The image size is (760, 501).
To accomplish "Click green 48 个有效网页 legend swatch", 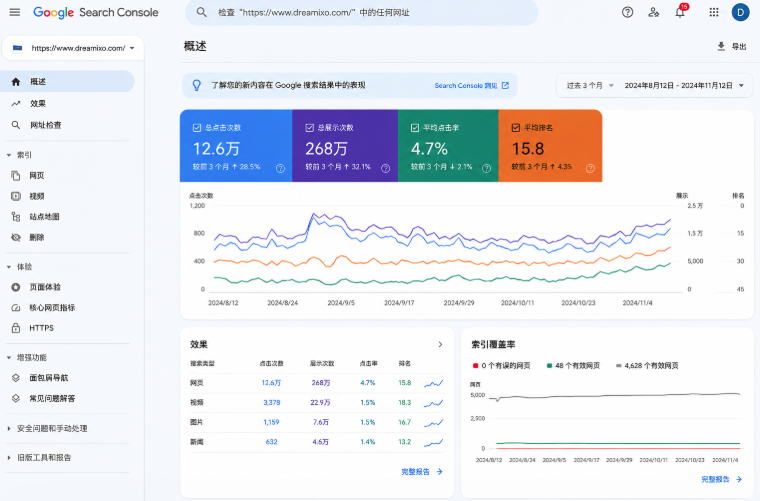I will pyautogui.click(x=549, y=366).
